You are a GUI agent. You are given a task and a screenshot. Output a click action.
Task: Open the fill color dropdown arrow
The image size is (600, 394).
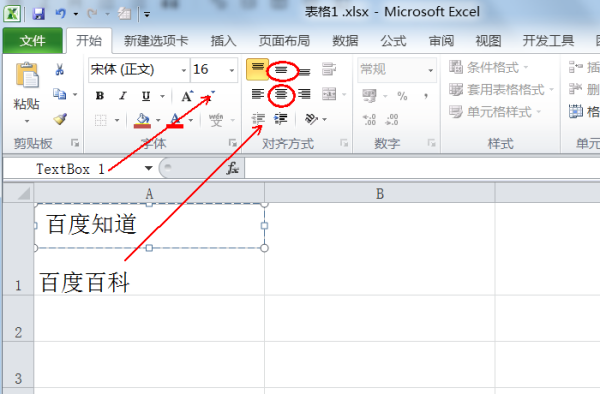click(158, 120)
